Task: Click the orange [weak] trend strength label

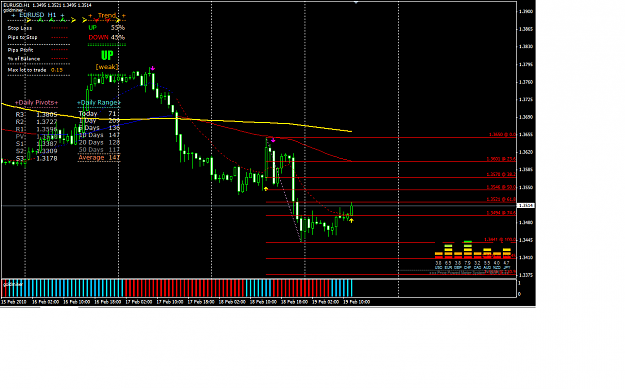Action: [107, 67]
